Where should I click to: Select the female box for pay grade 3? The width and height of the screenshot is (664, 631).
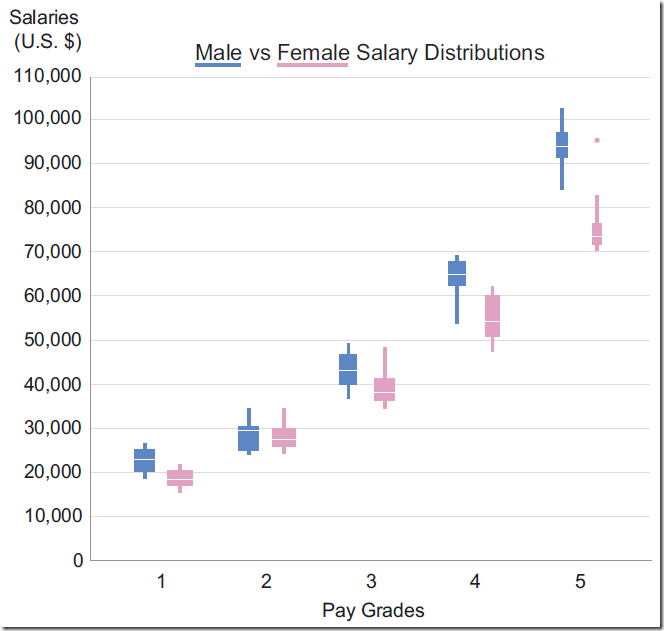coord(385,389)
